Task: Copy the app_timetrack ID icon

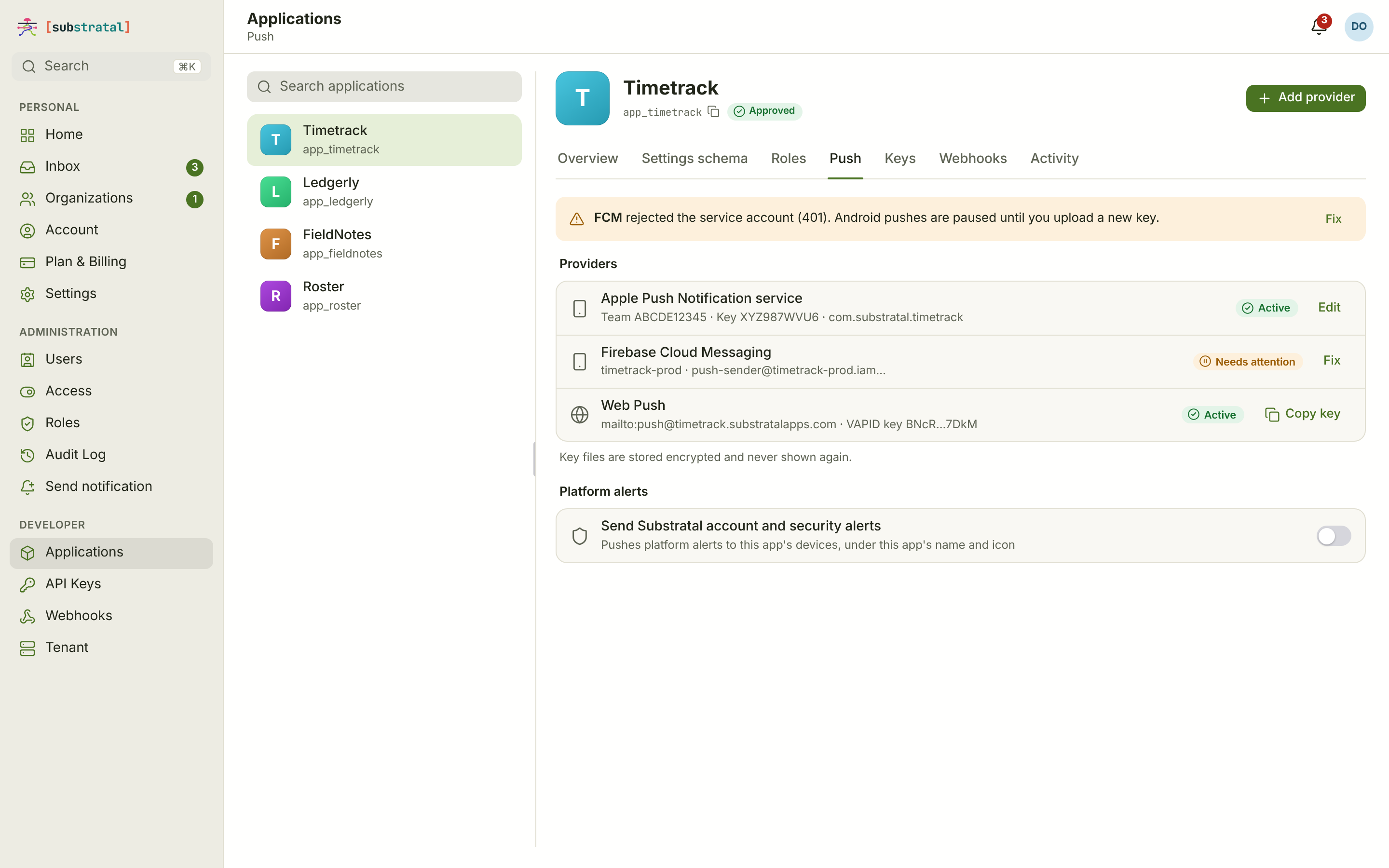Action: coord(713,111)
